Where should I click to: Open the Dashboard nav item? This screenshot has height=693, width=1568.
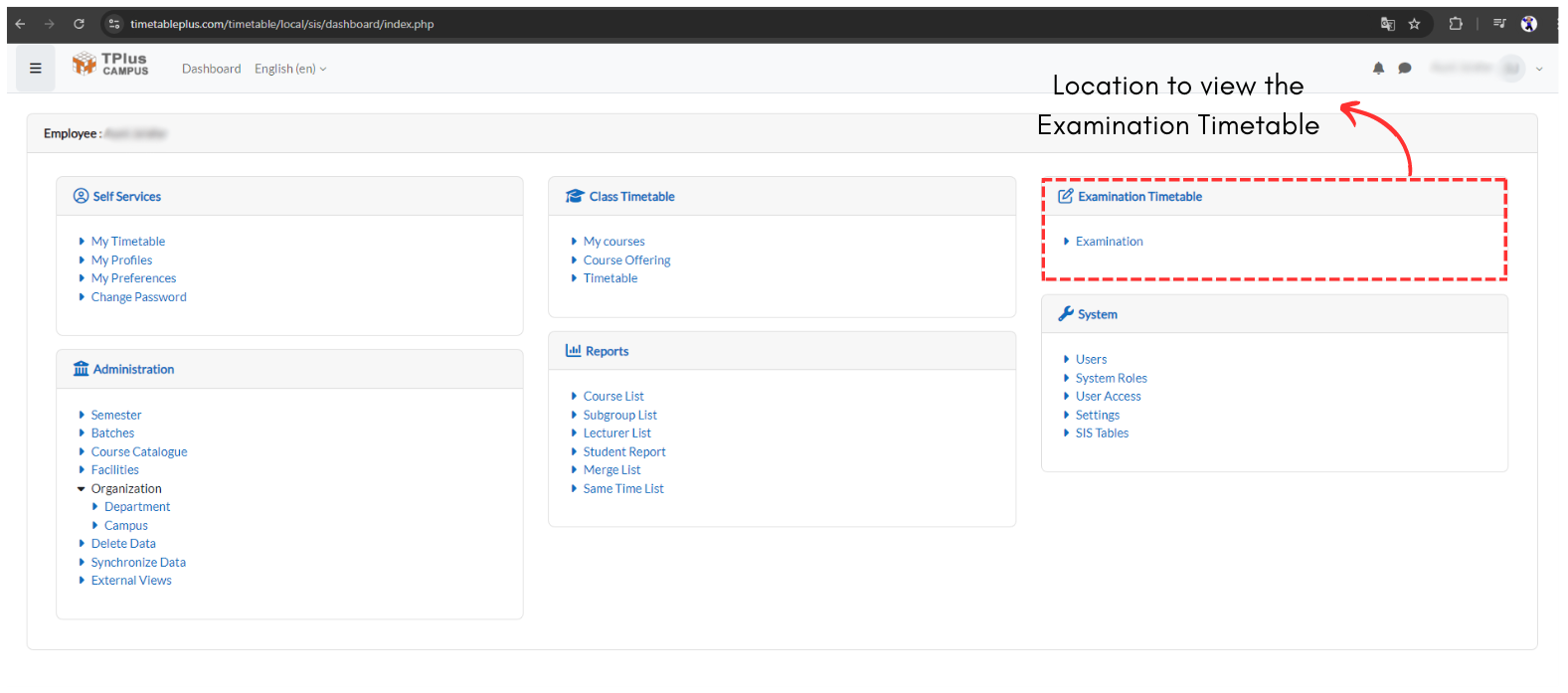coord(211,69)
